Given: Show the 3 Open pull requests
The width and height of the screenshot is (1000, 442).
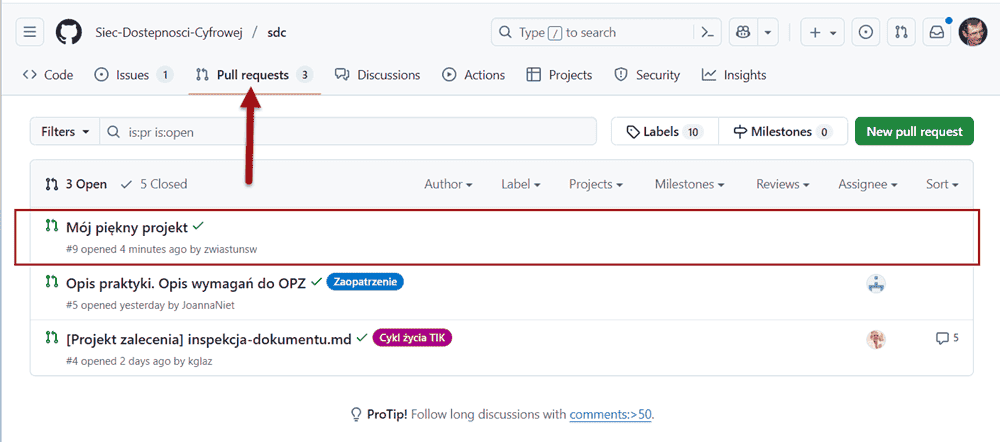Looking at the screenshot, I should [76, 184].
